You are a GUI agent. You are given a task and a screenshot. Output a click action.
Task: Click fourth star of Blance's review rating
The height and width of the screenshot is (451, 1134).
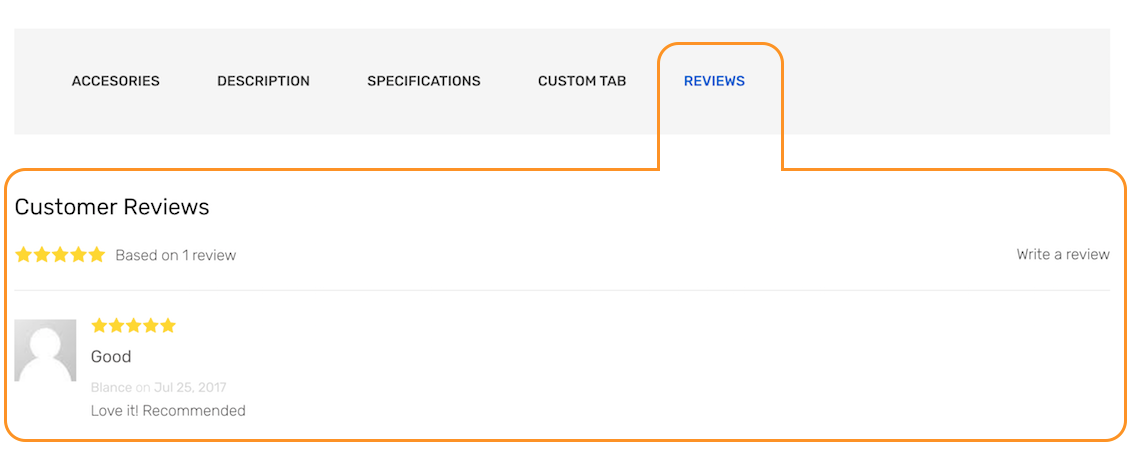150,325
